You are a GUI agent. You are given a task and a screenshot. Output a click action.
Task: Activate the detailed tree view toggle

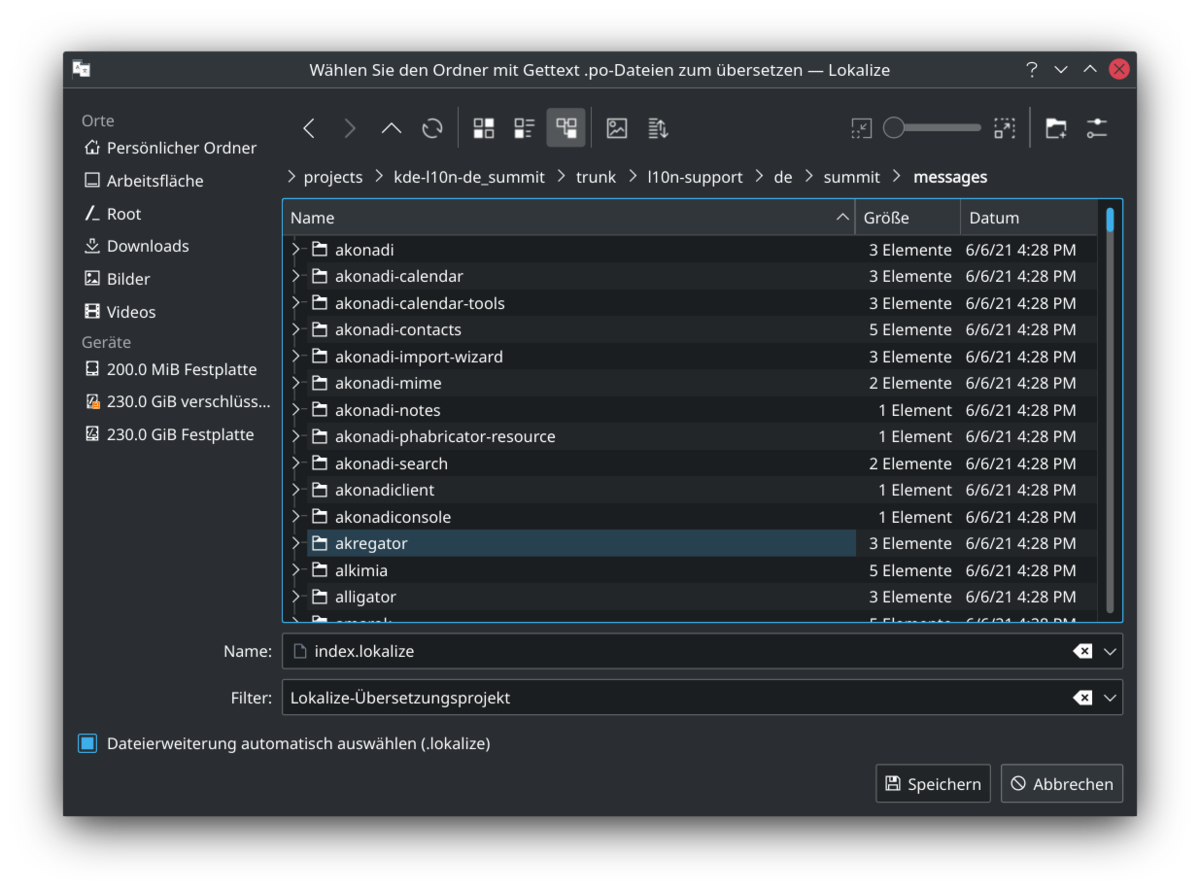click(x=566, y=128)
